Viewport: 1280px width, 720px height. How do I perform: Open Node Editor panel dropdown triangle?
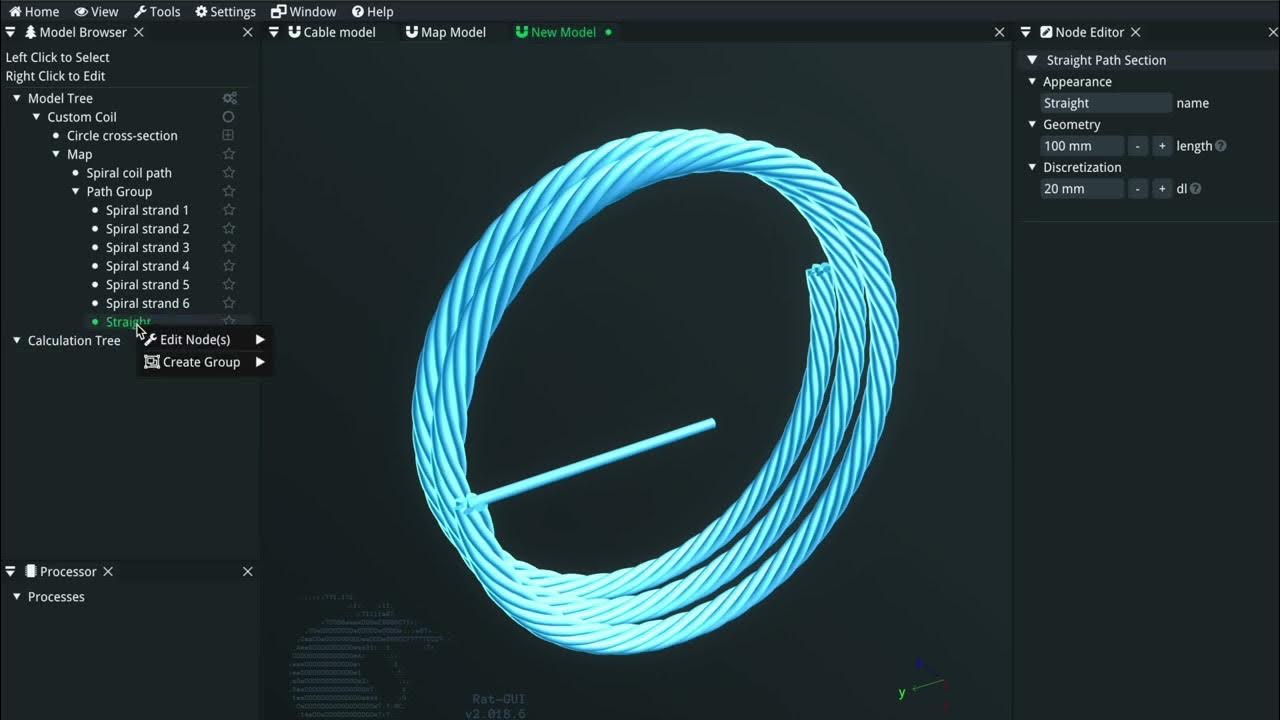[x=1026, y=32]
